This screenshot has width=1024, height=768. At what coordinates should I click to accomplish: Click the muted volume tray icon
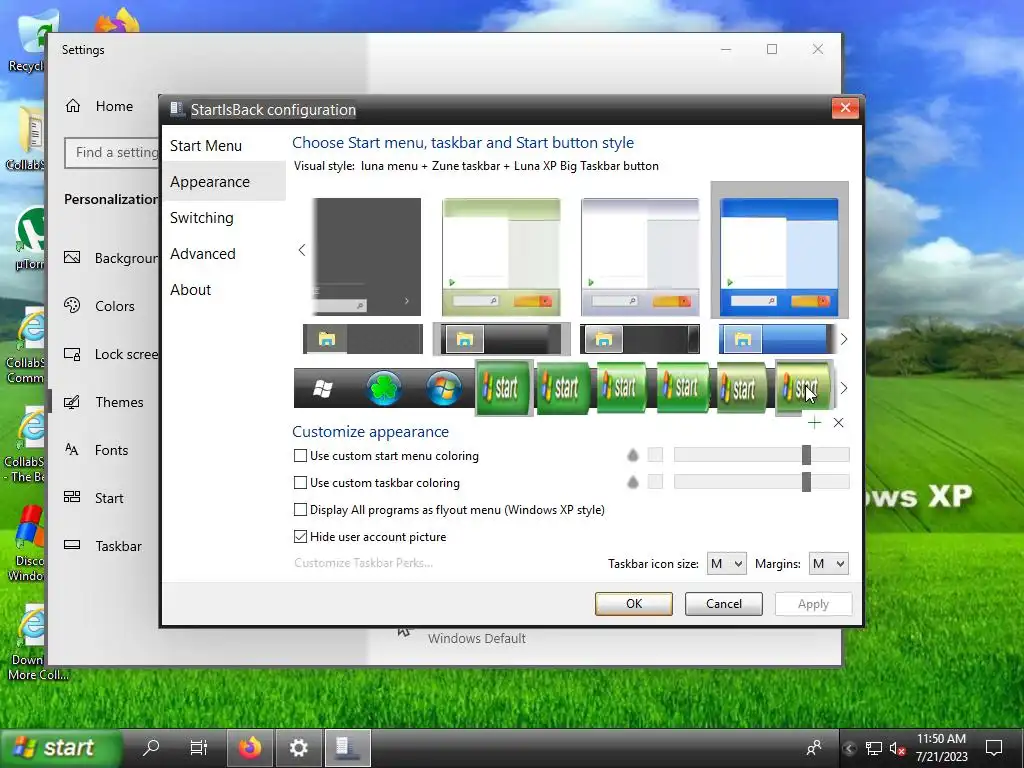[897, 748]
